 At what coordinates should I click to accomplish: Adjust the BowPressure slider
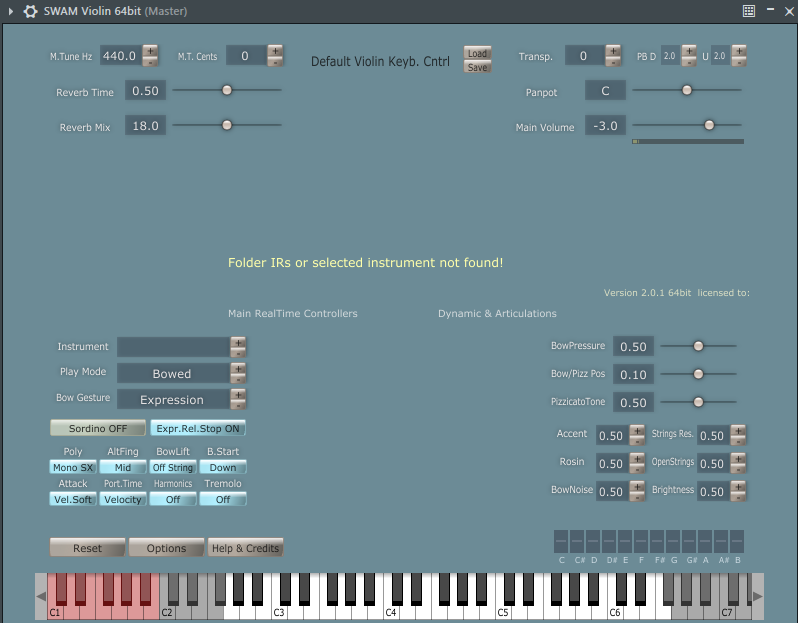point(698,346)
